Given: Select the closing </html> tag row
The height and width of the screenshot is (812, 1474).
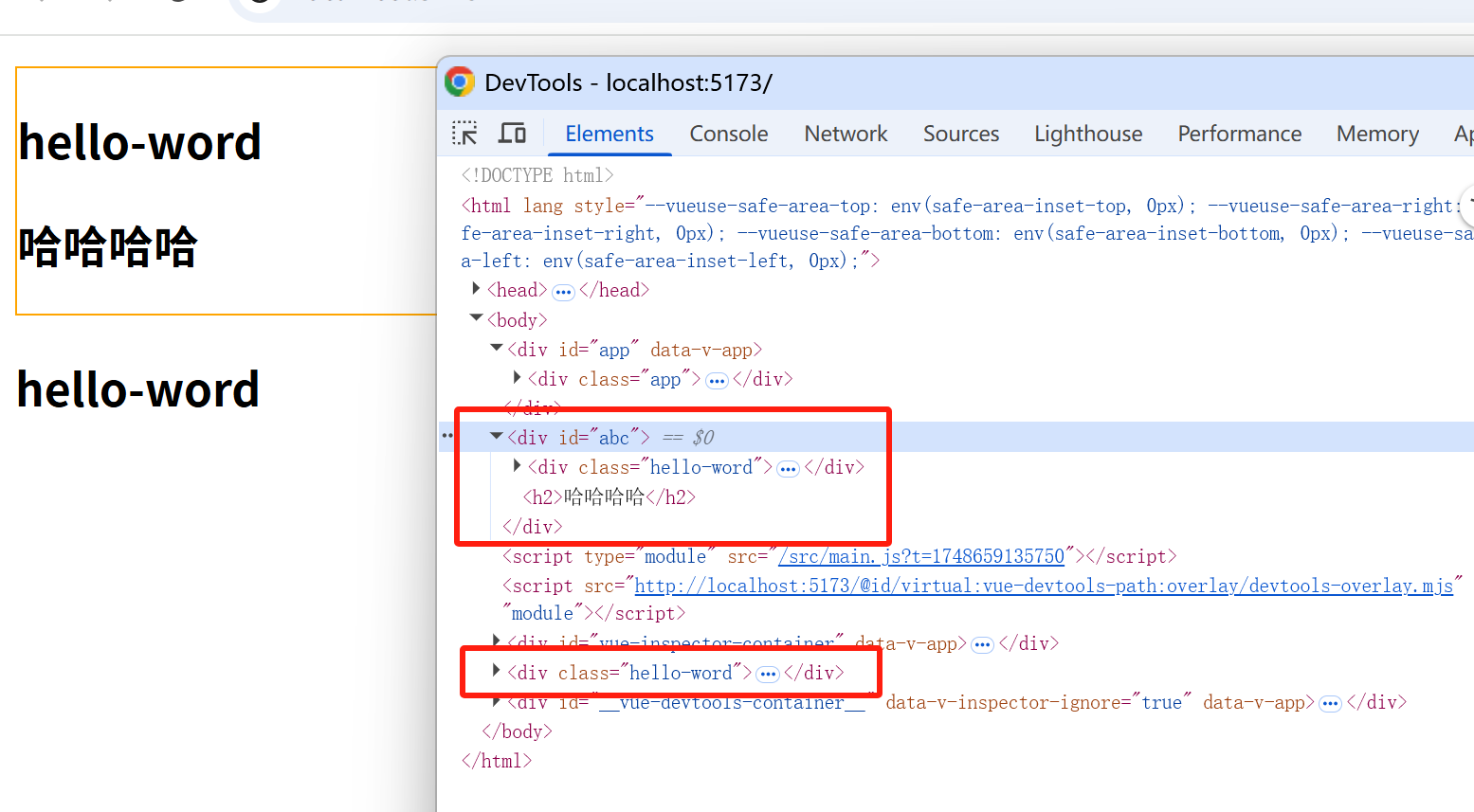Looking at the screenshot, I should pos(497,761).
